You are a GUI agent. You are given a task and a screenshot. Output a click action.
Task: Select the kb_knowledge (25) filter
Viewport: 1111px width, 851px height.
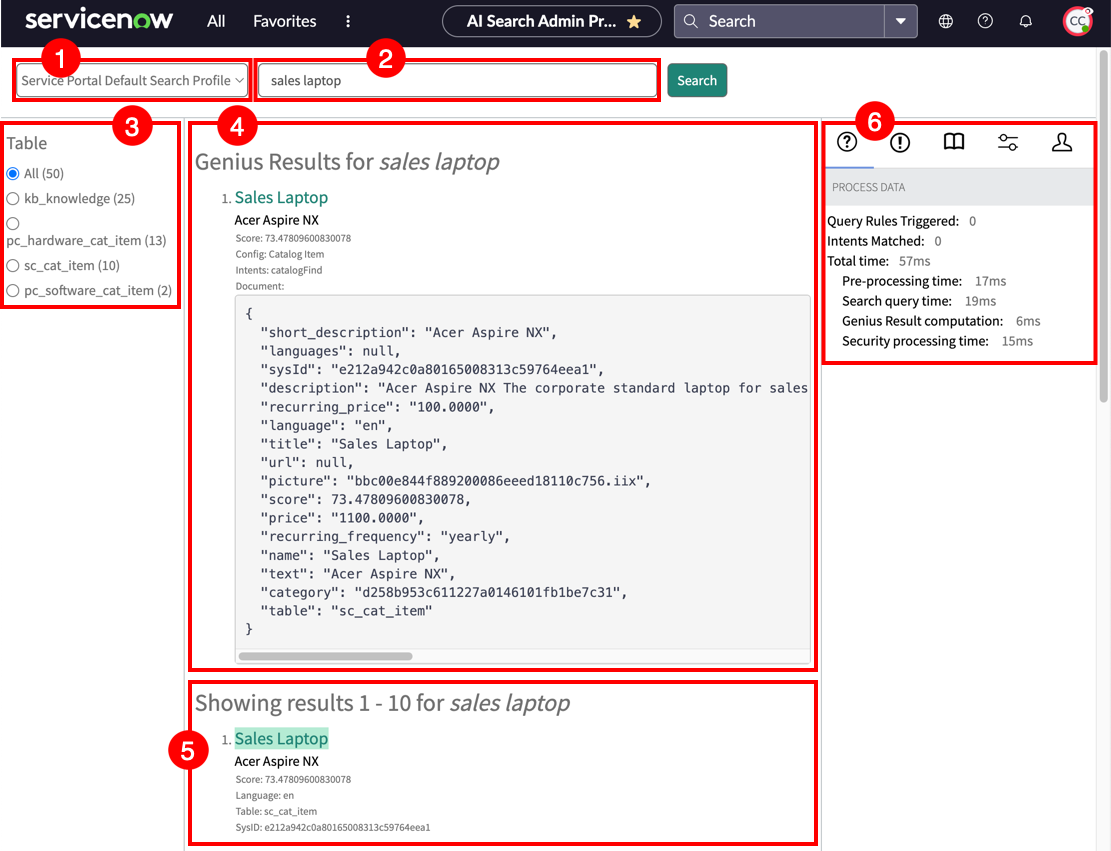(x=13, y=198)
